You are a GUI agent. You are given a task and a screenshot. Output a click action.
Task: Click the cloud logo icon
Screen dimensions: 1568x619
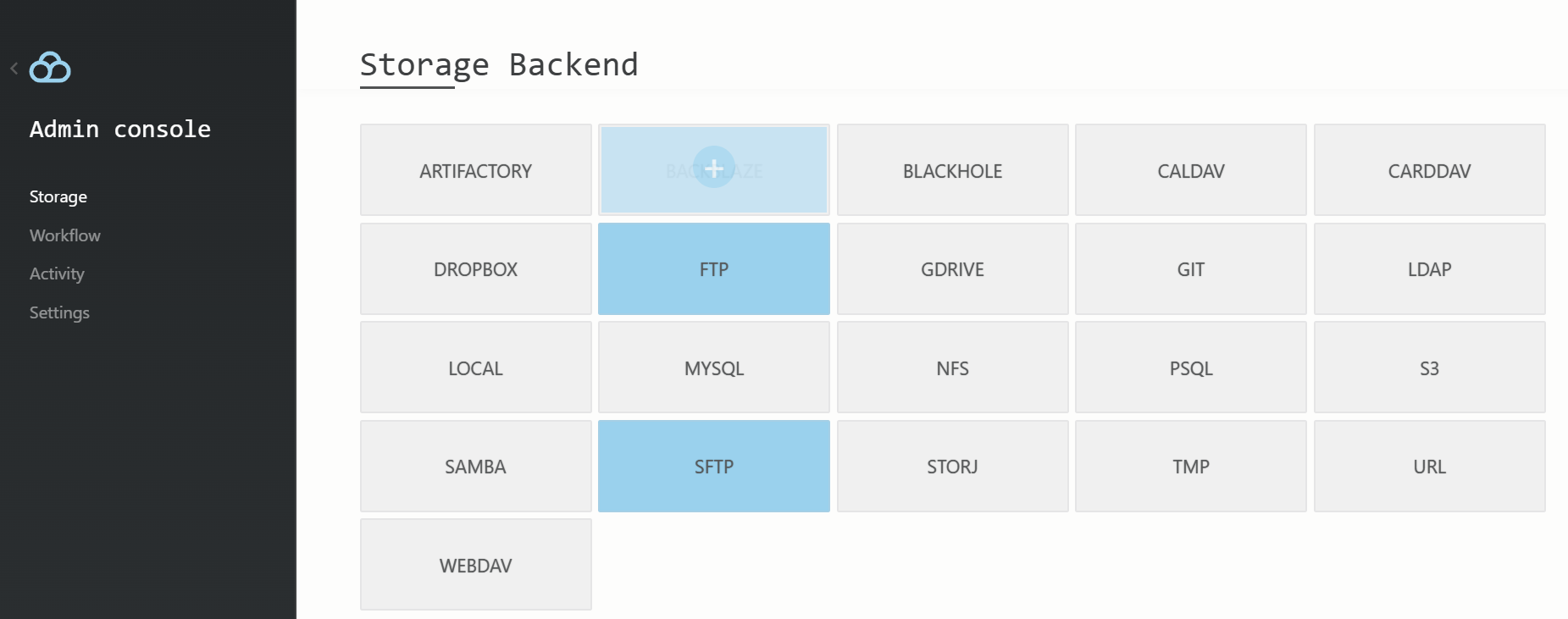click(x=50, y=68)
